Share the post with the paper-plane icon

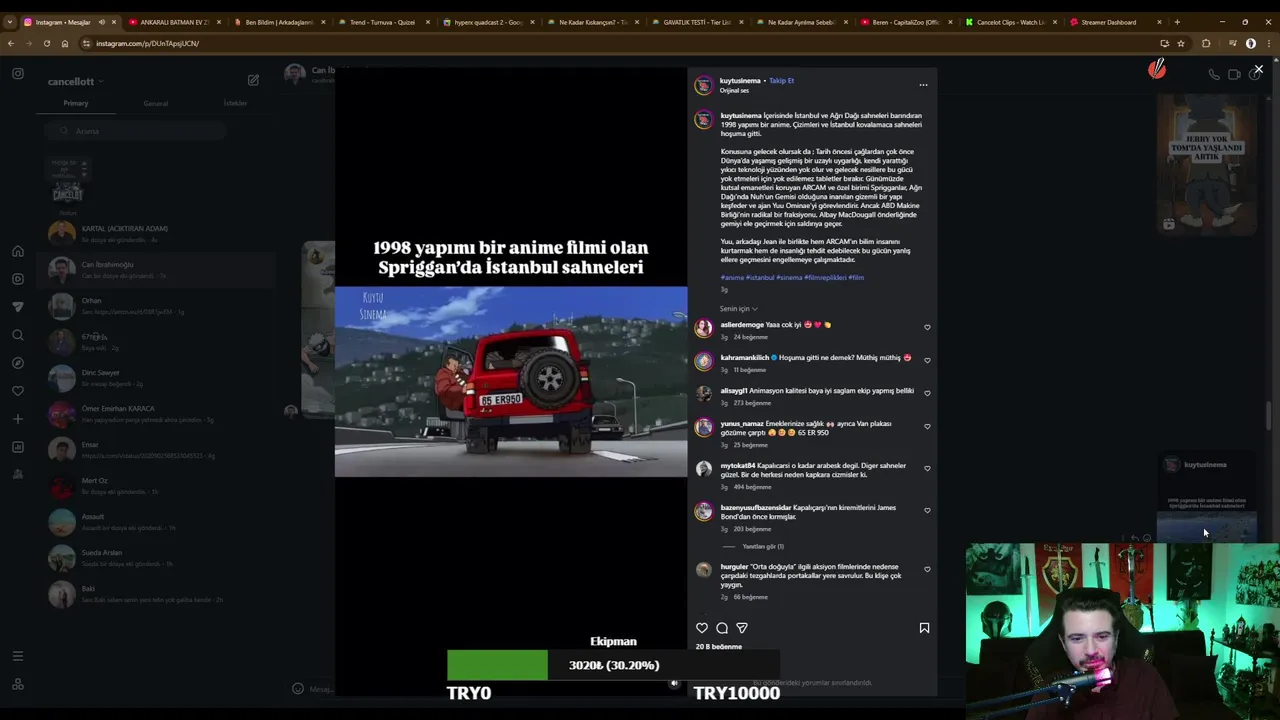[x=742, y=628]
